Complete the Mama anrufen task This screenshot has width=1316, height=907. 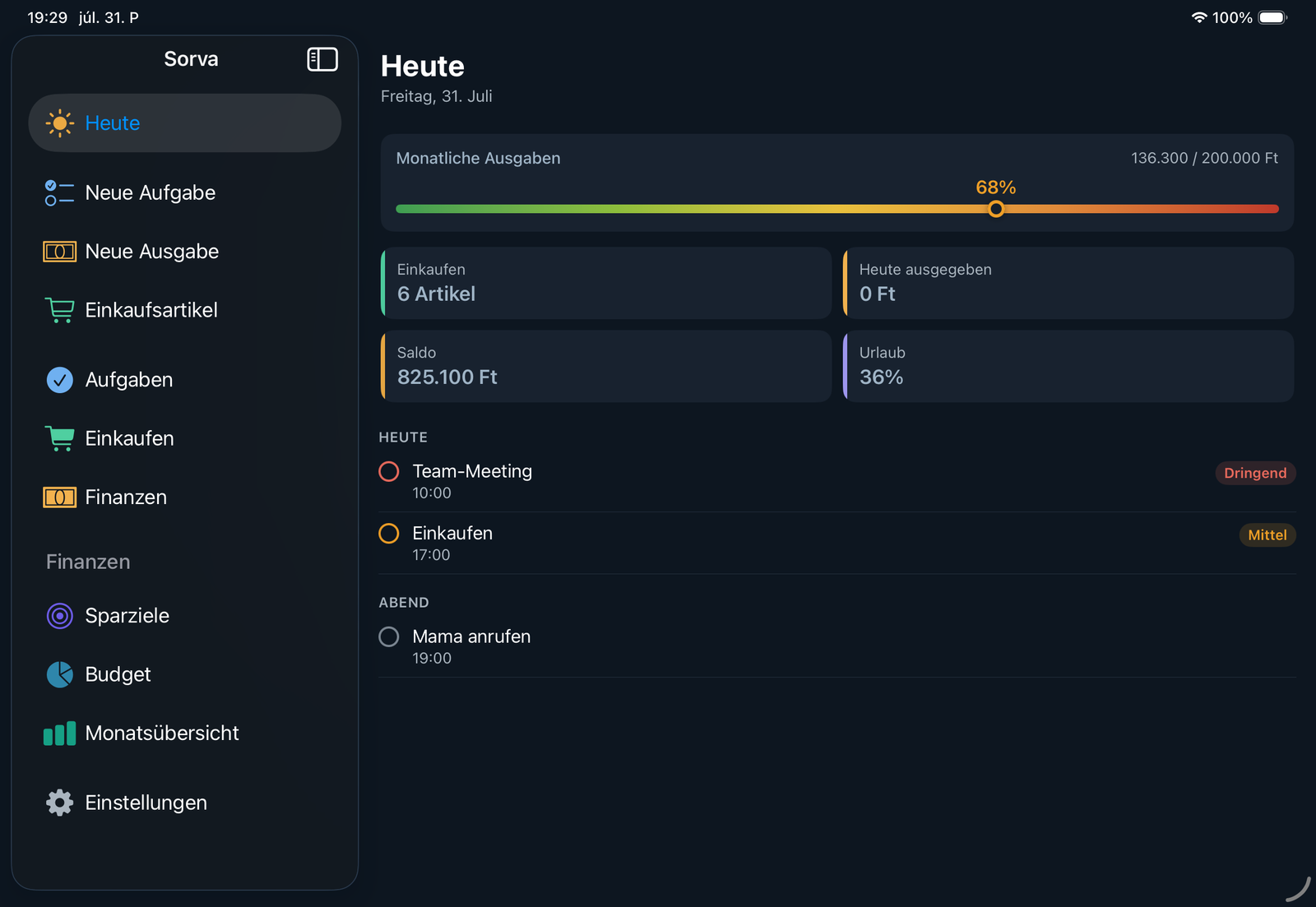(x=389, y=636)
